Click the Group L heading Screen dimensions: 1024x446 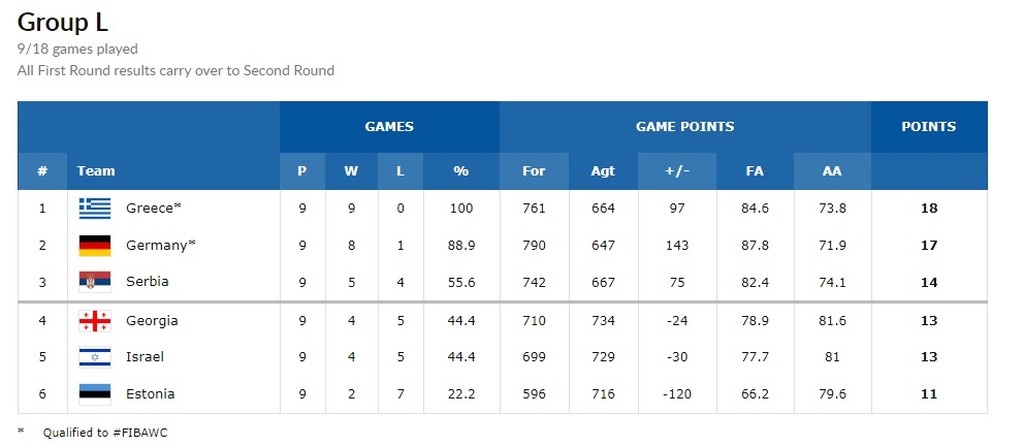pyautogui.click(x=63, y=21)
